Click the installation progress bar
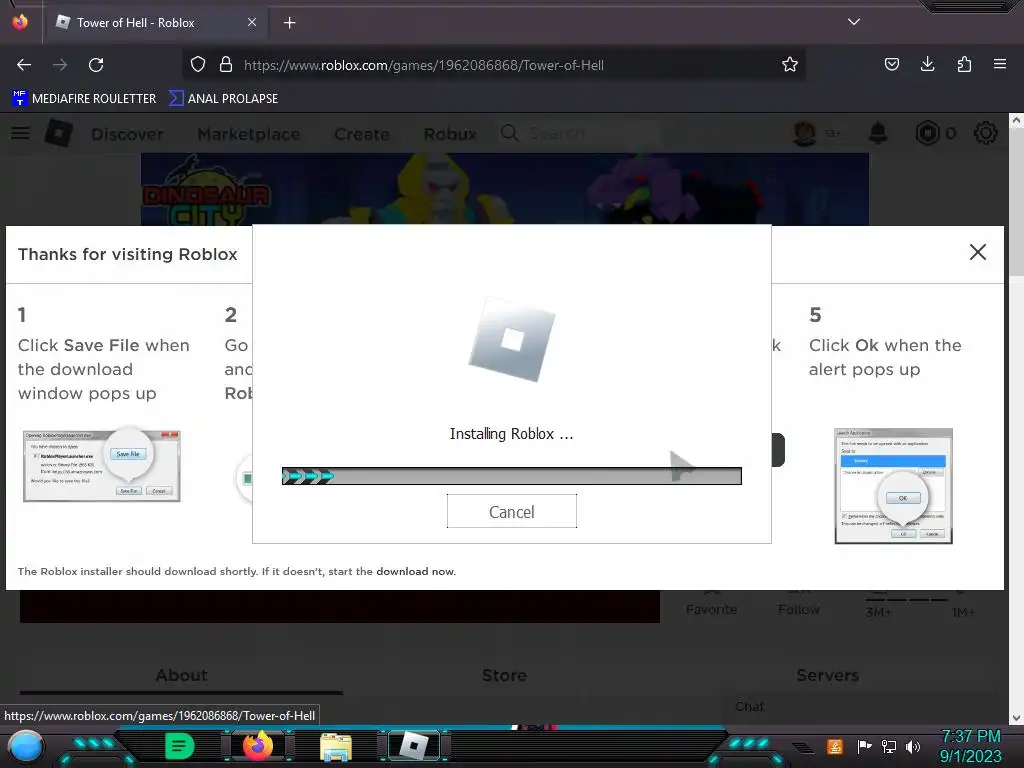 (511, 476)
